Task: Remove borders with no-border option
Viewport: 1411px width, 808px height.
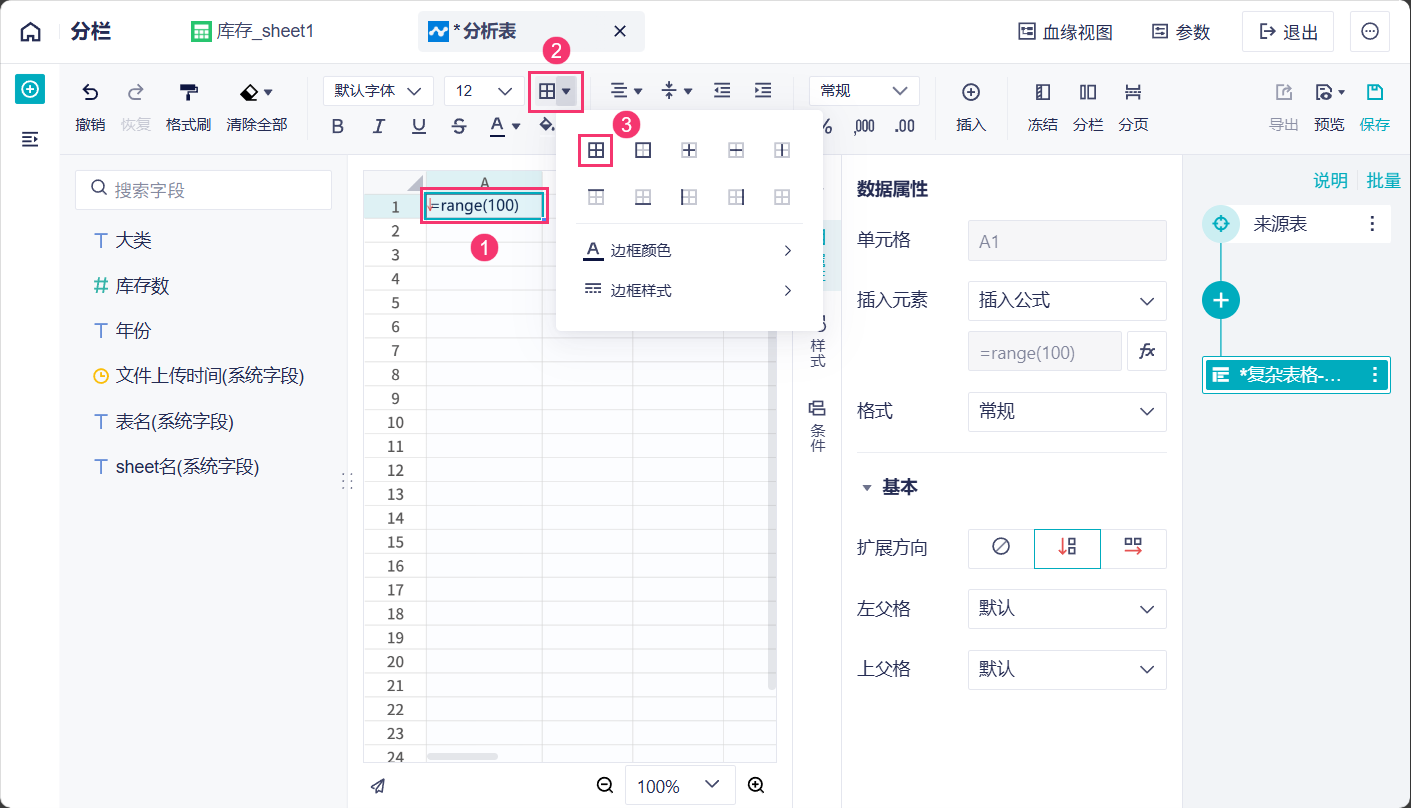Action: (782, 197)
